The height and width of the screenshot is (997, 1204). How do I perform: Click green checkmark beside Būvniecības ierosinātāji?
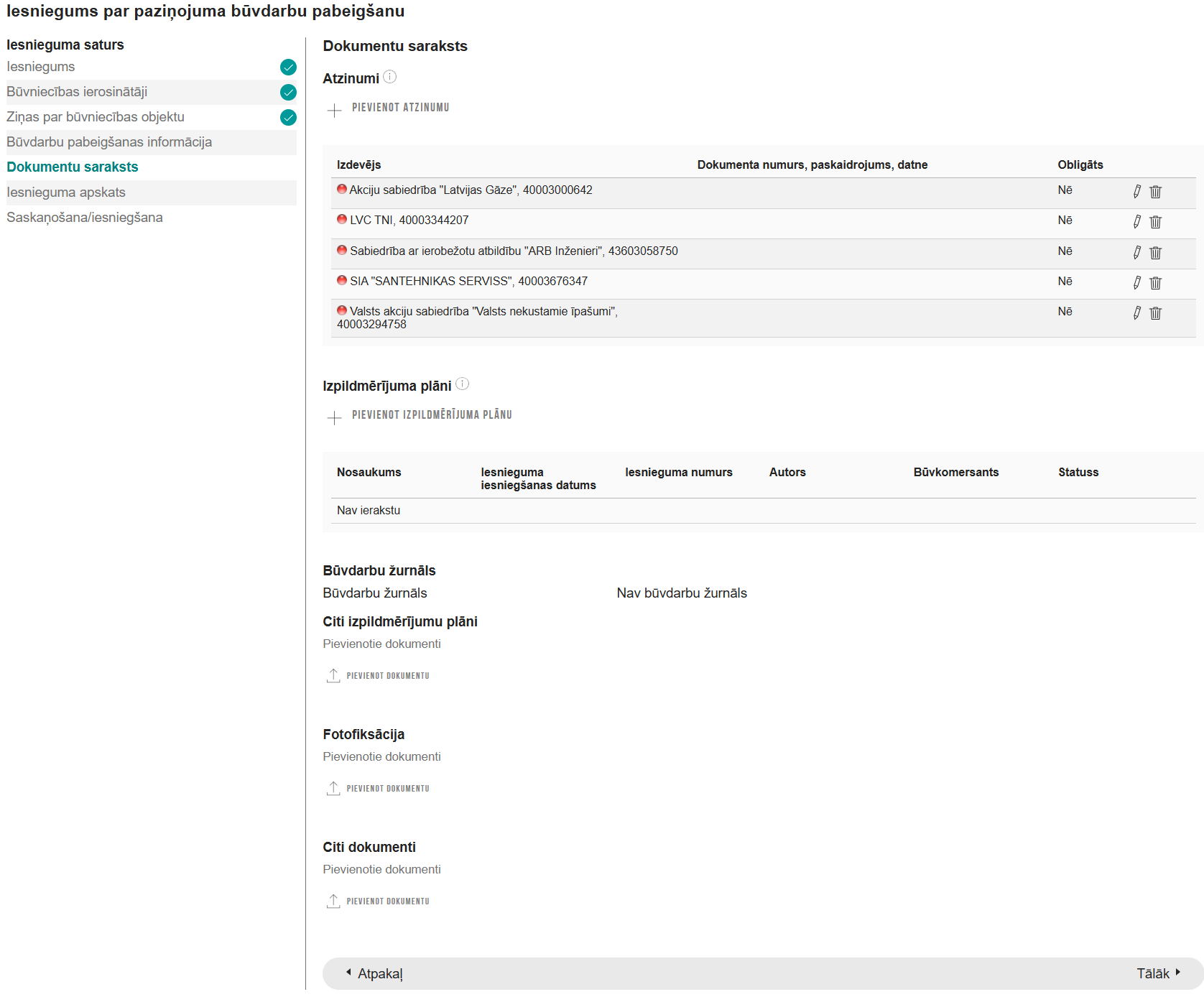pyautogui.click(x=288, y=93)
